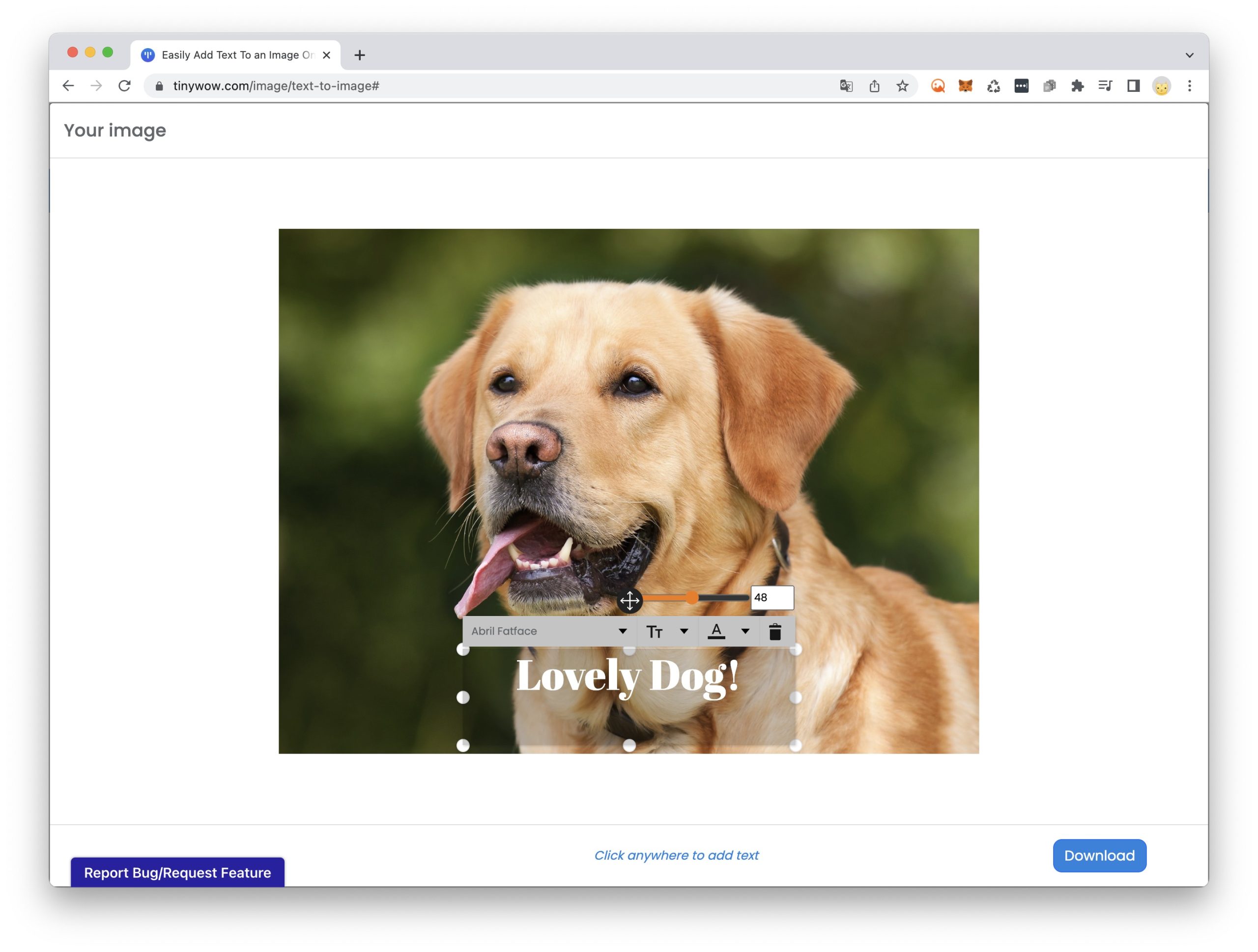
Task: Click the orange font size slider knob
Action: point(691,597)
